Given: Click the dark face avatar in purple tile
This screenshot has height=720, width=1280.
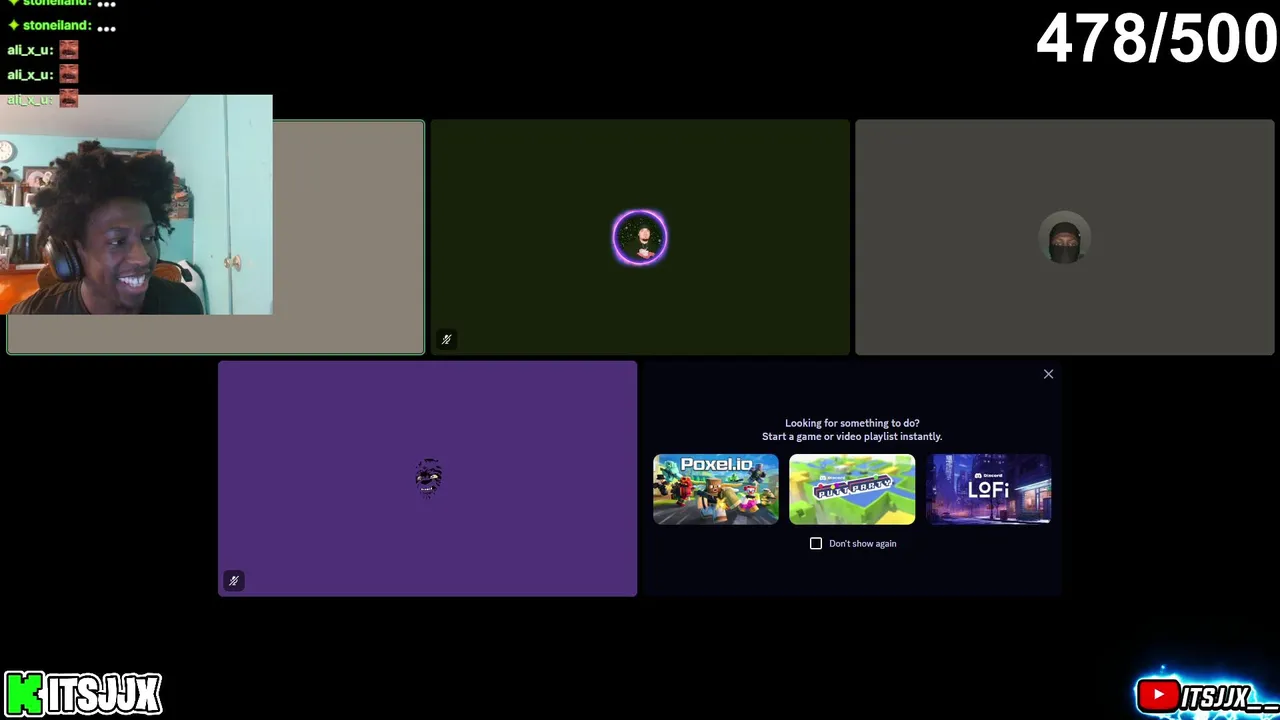Looking at the screenshot, I should (x=428, y=478).
